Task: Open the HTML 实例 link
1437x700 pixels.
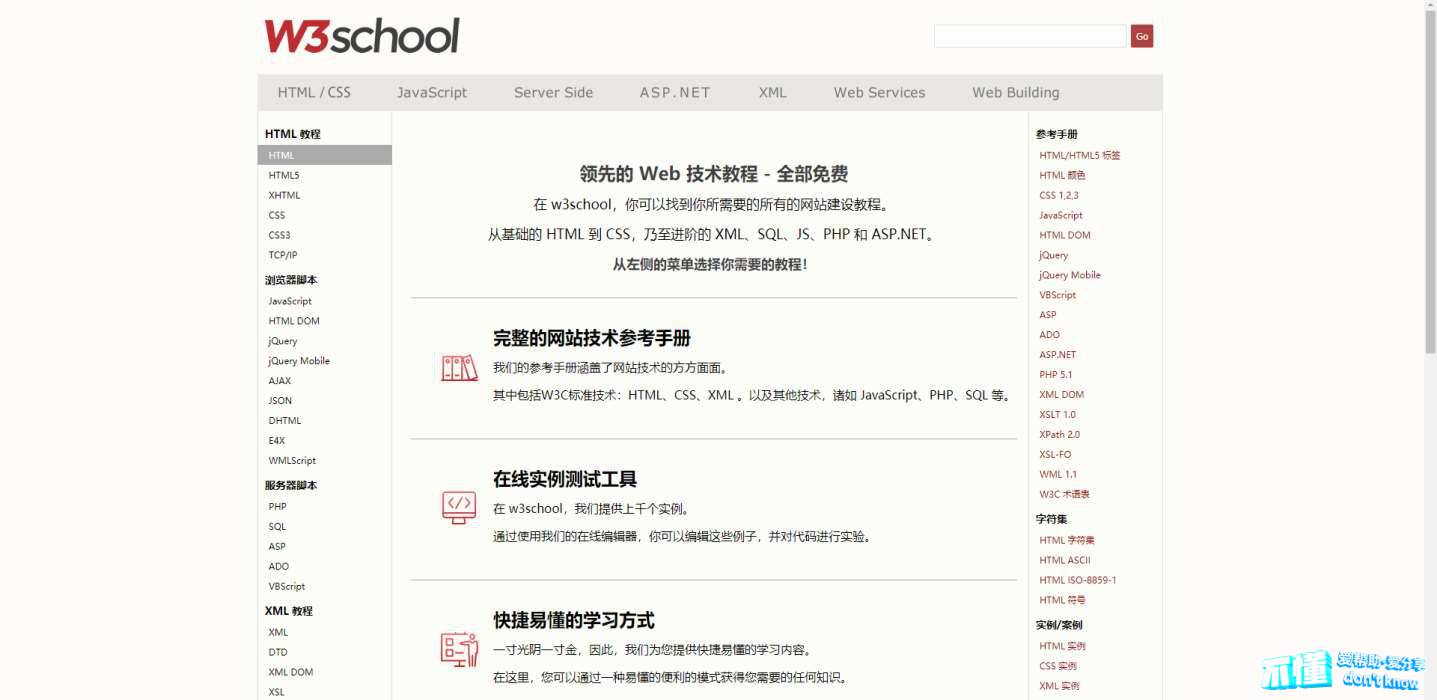Action: [1062, 647]
